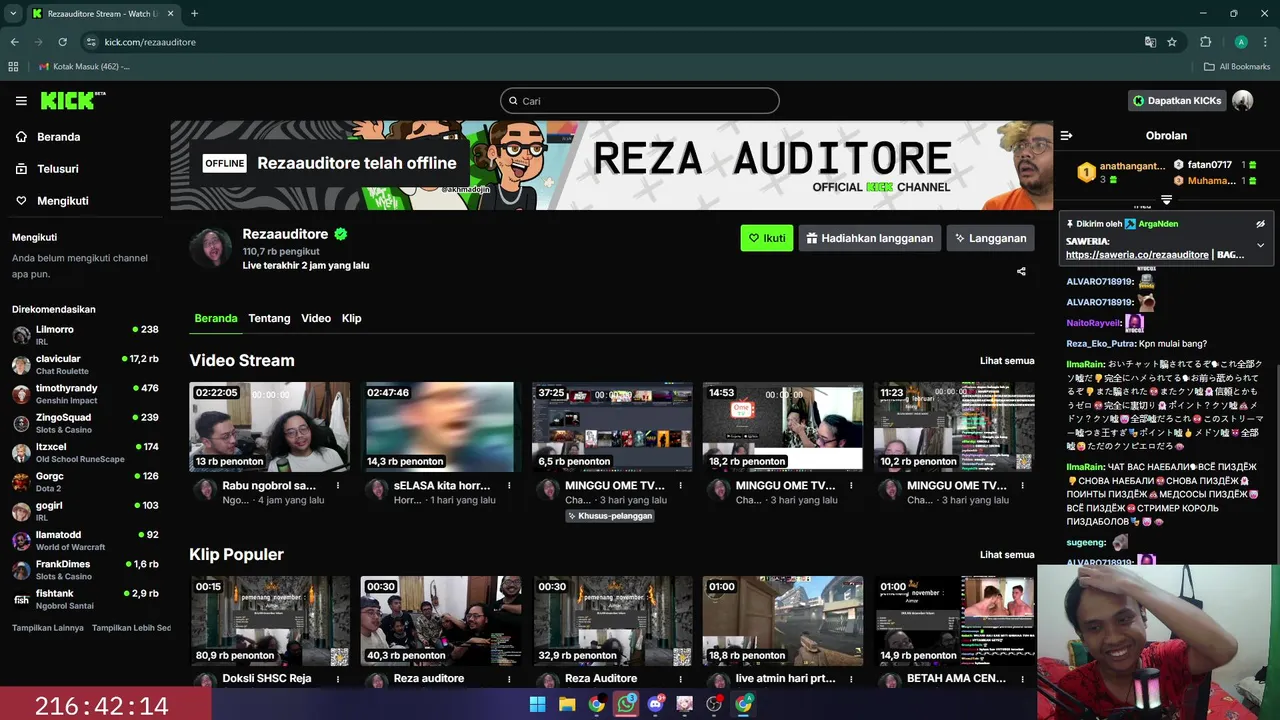Switch to the Tentang tab
Screen dimensions: 1280x720
(x=269, y=318)
